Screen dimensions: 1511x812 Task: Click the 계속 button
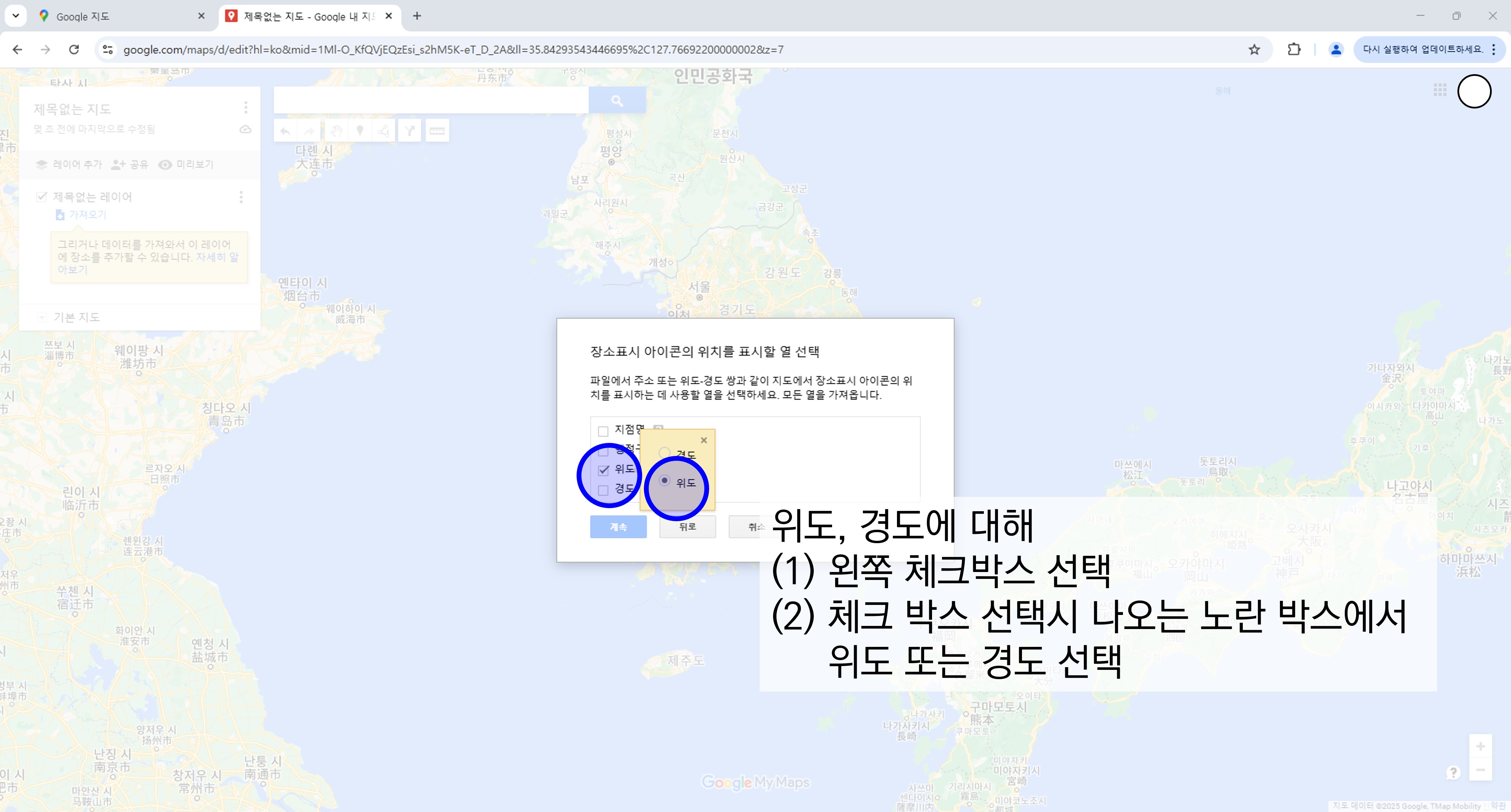pos(618,526)
